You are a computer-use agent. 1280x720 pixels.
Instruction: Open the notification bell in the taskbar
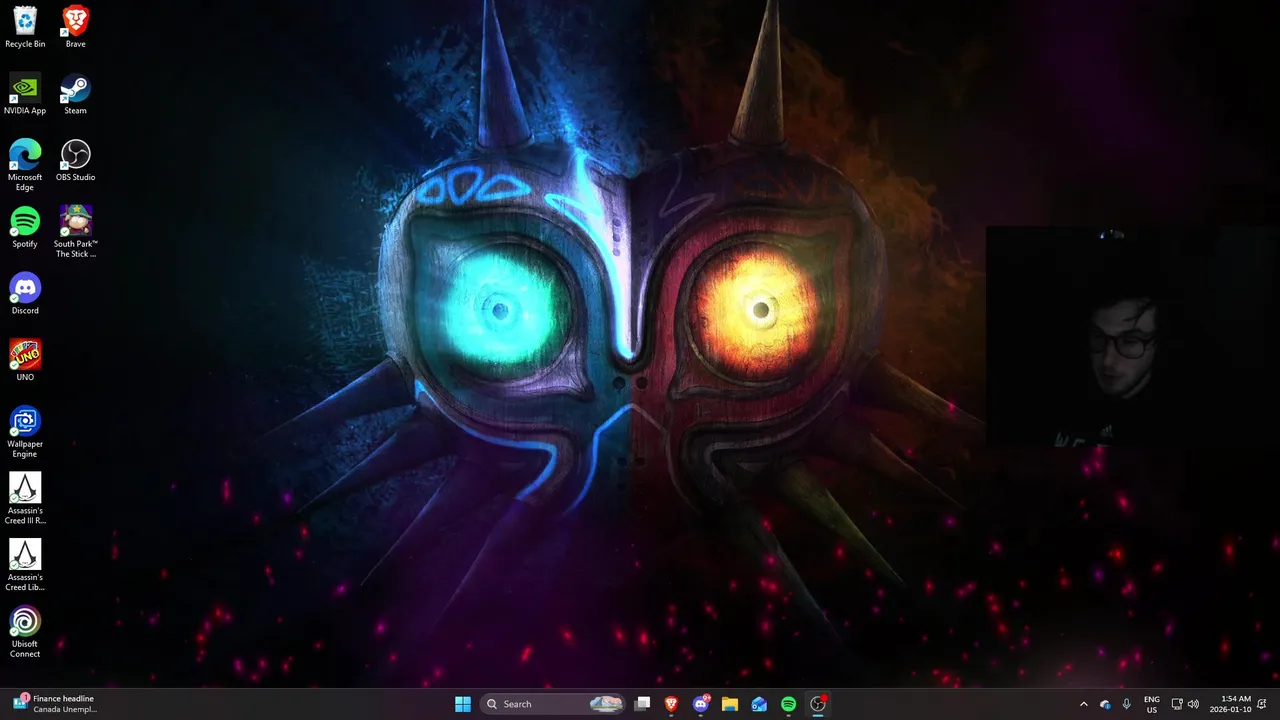1263,704
